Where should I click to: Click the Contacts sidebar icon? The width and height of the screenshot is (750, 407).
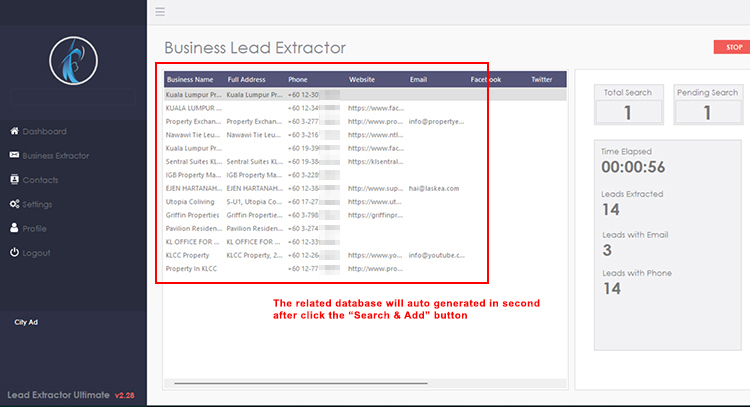click(x=14, y=180)
